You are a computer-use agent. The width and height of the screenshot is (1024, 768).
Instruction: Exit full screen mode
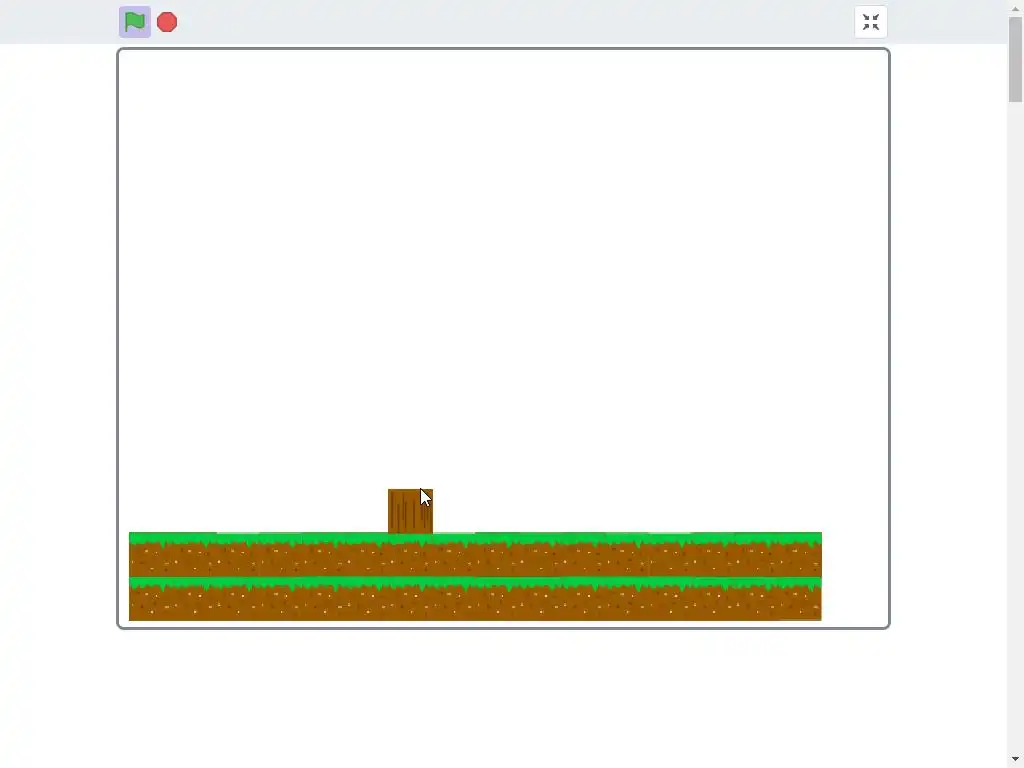[871, 22]
